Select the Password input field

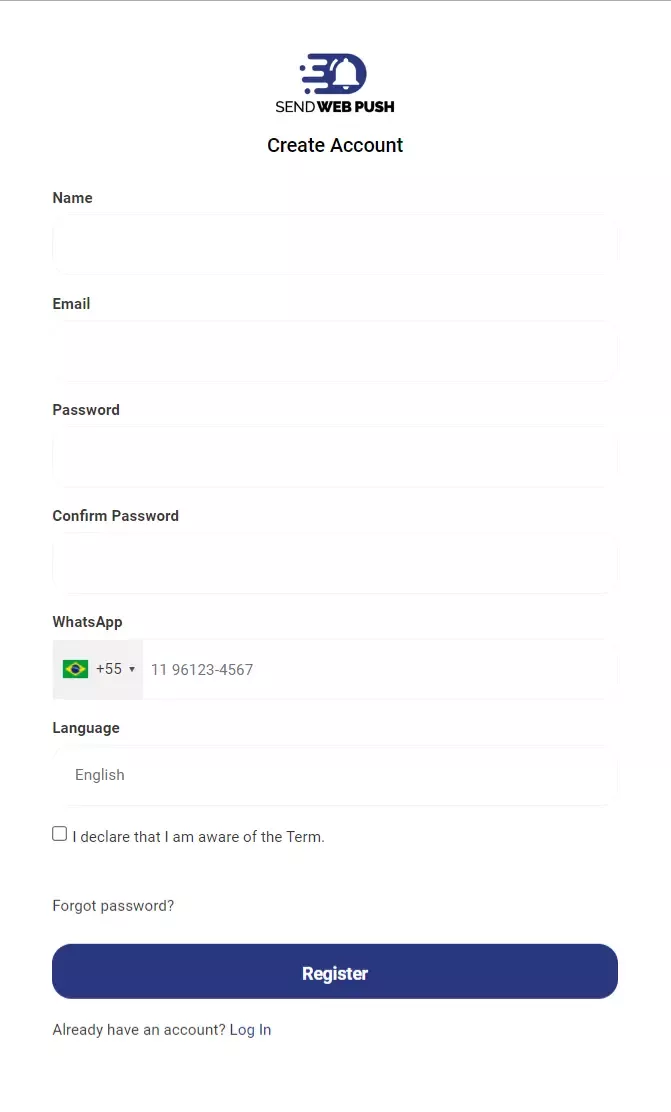click(335, 457)
